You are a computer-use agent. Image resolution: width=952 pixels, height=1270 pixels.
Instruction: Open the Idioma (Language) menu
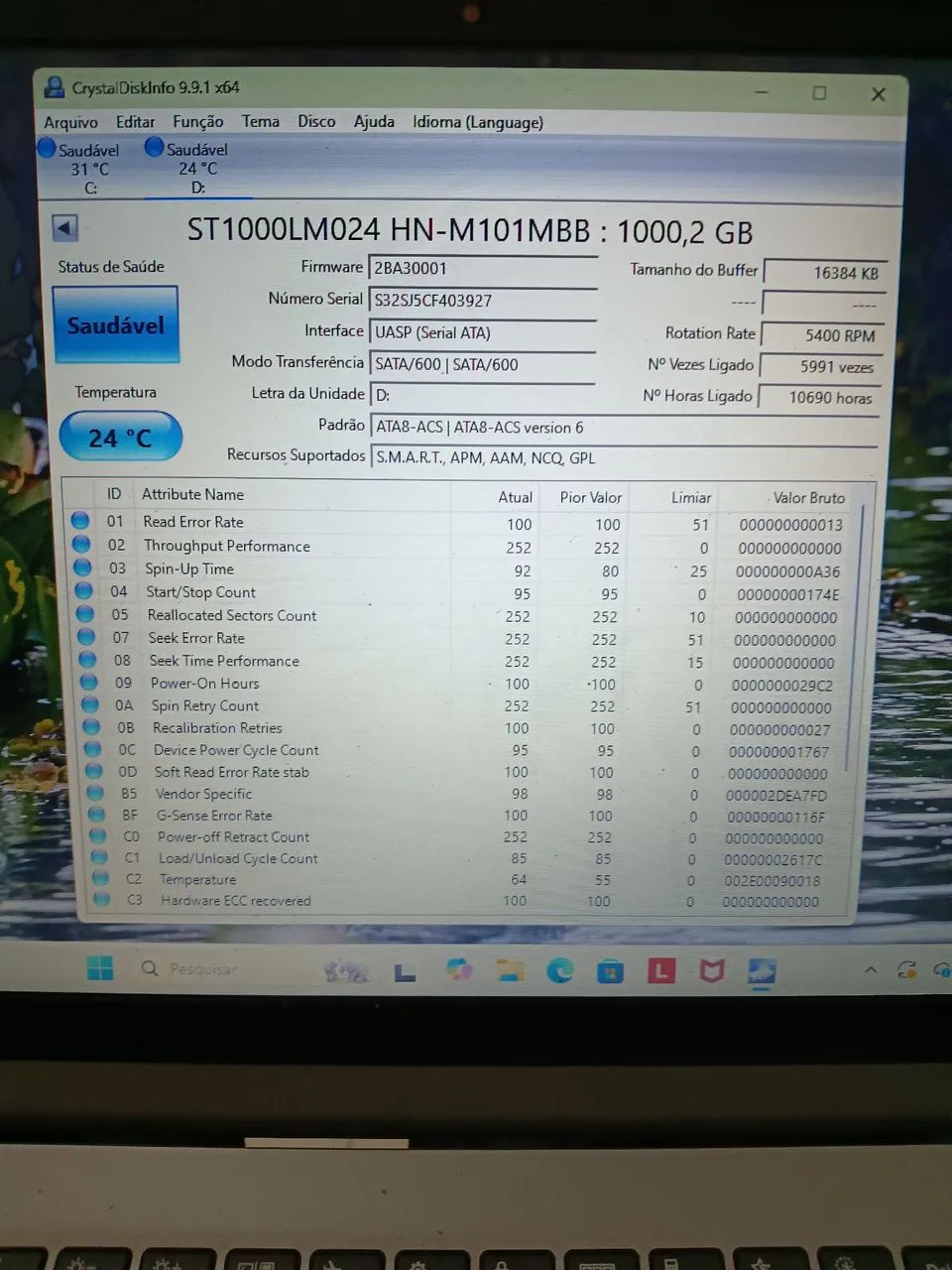pos(478,122)
